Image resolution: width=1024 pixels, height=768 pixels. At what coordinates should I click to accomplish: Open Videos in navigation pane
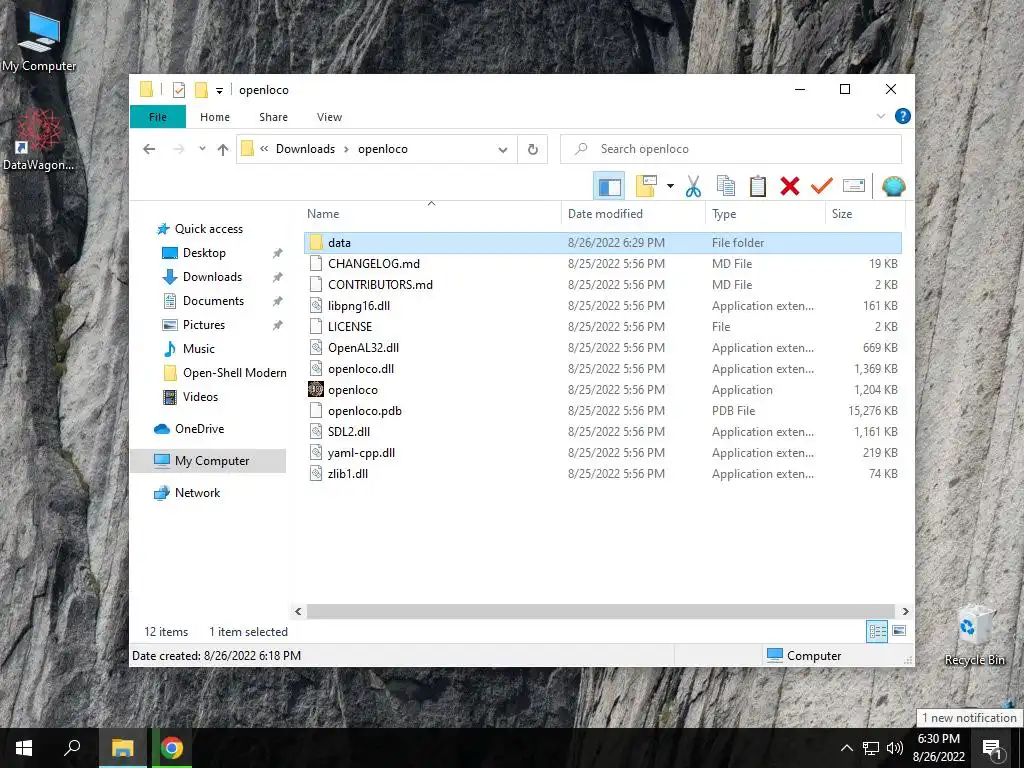[200, 397]
